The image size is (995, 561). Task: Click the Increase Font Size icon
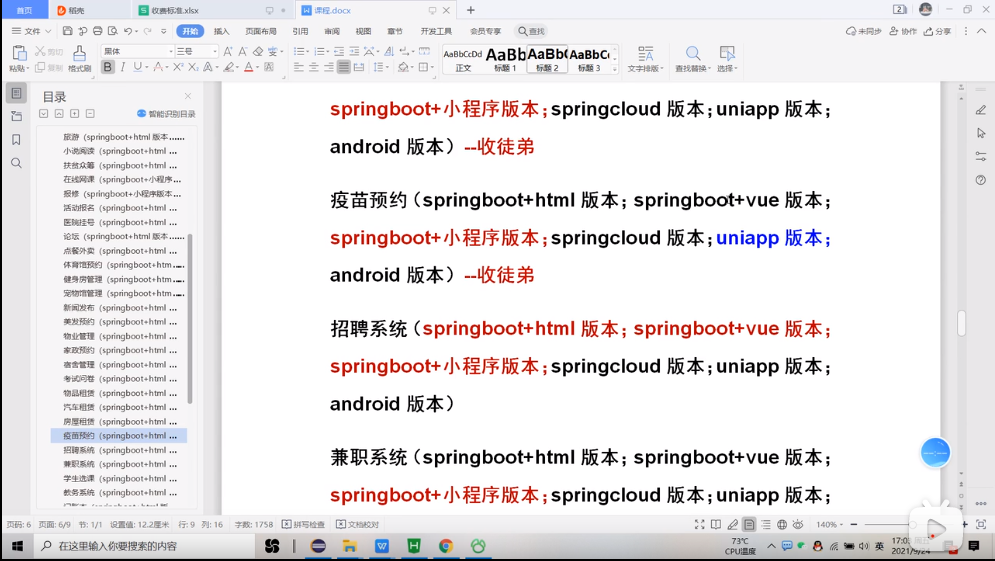coord(228,51)
